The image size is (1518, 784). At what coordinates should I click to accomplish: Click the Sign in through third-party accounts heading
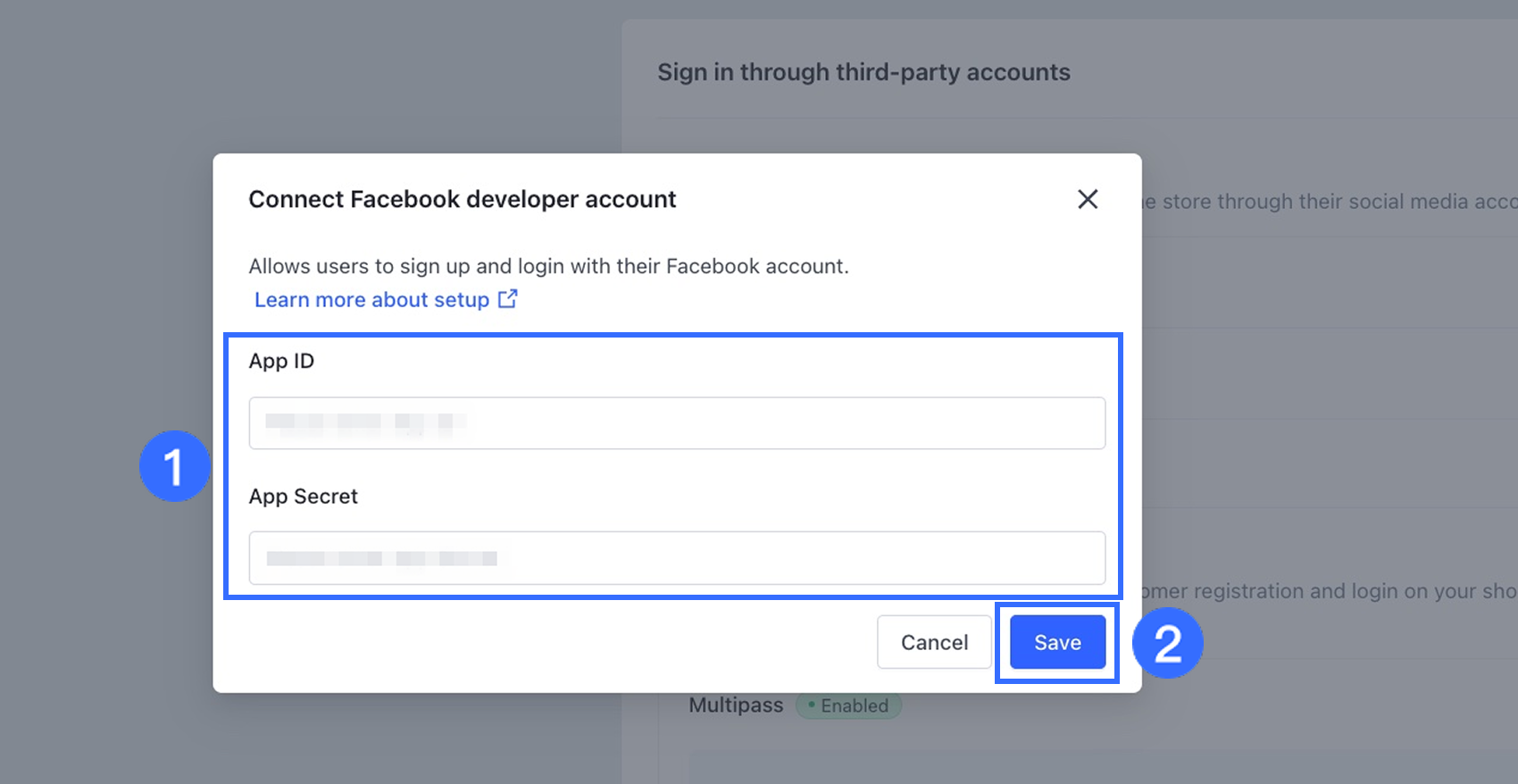point(863,72)
